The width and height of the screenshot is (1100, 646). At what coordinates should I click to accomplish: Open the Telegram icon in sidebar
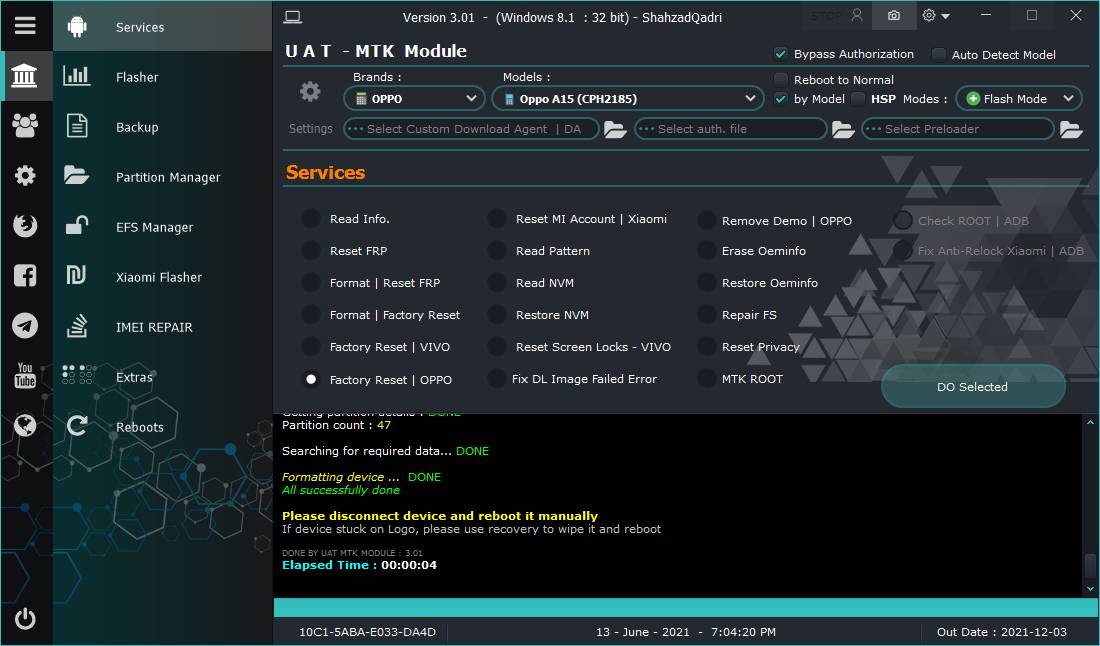click(x=25, y=326)
